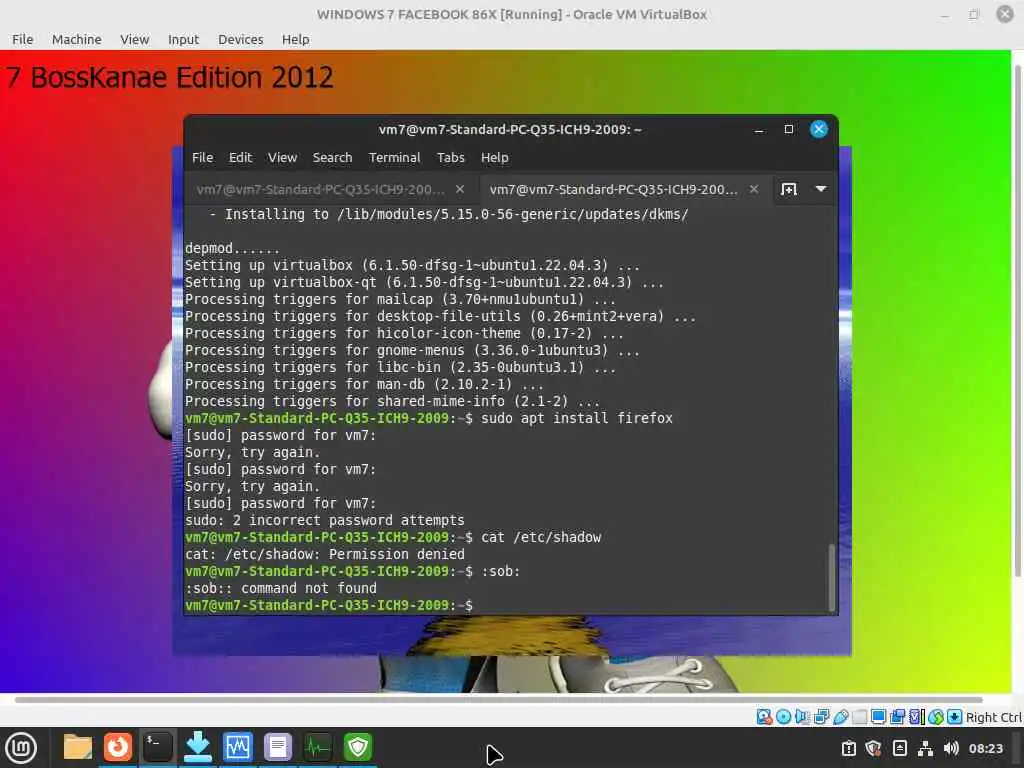This screenshot has width=1024, height=768.
Task: Click 'cat: /etc/shadow: Permission denied' output
Action: click(x=325, y=554)
